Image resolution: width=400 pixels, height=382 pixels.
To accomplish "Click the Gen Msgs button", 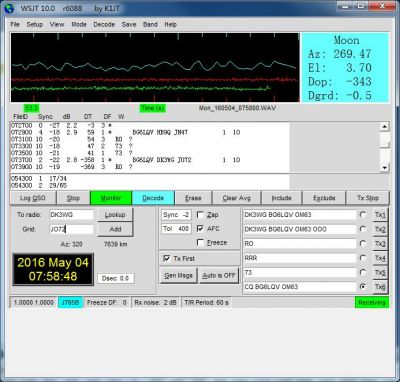I will click(x=178, y=276).
